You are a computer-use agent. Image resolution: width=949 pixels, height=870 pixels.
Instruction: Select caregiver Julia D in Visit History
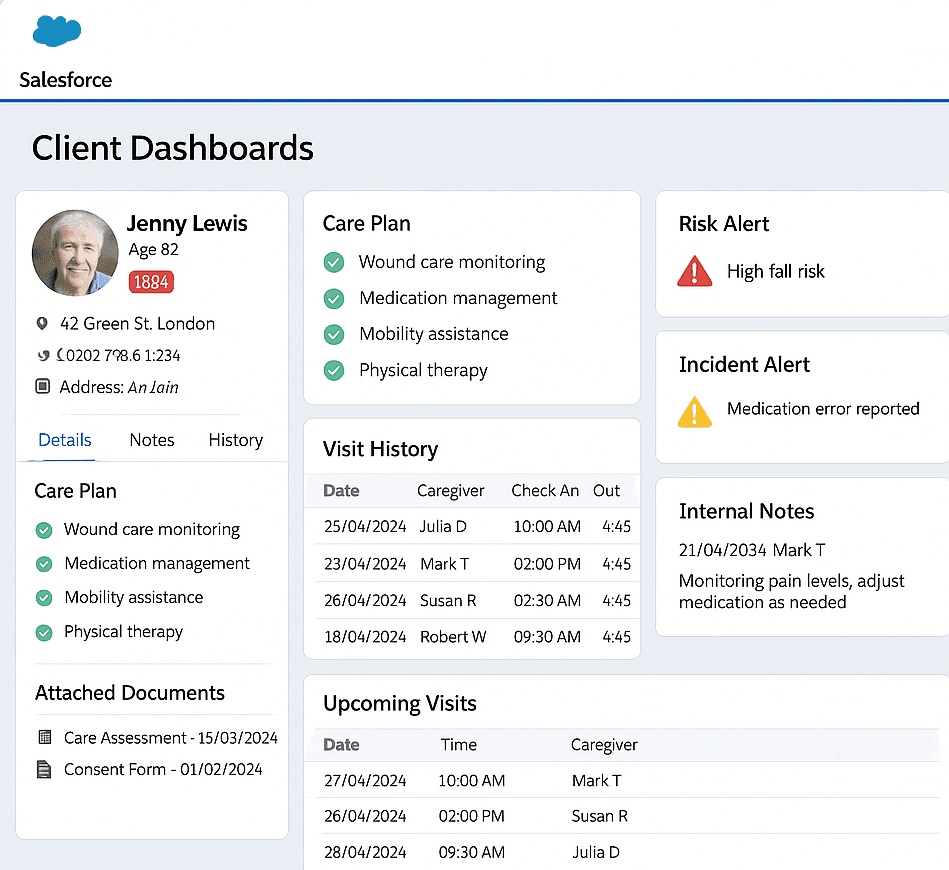click(x=443, y=527)
